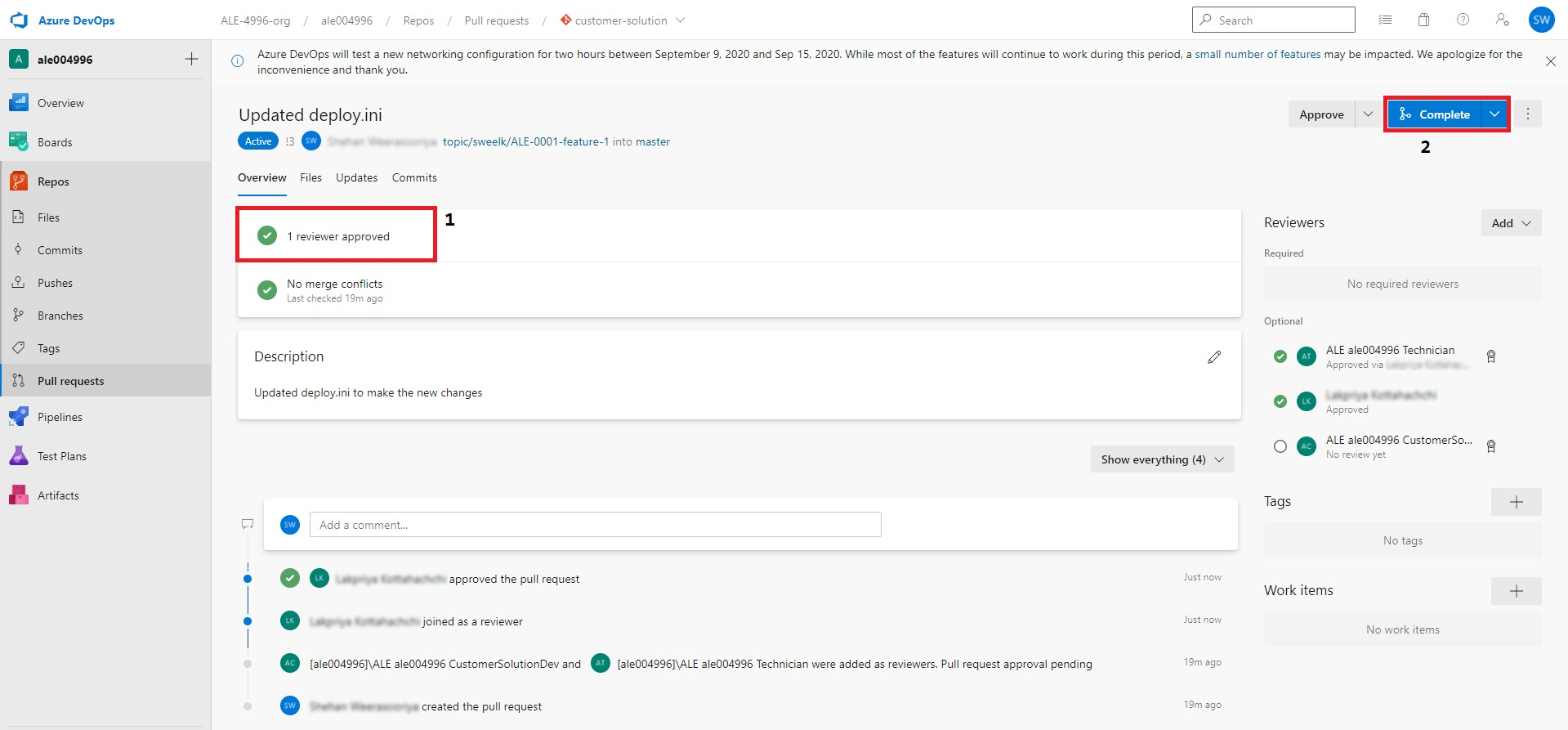Add a work item with the plus button
1568x730 pixels.
1517,591
